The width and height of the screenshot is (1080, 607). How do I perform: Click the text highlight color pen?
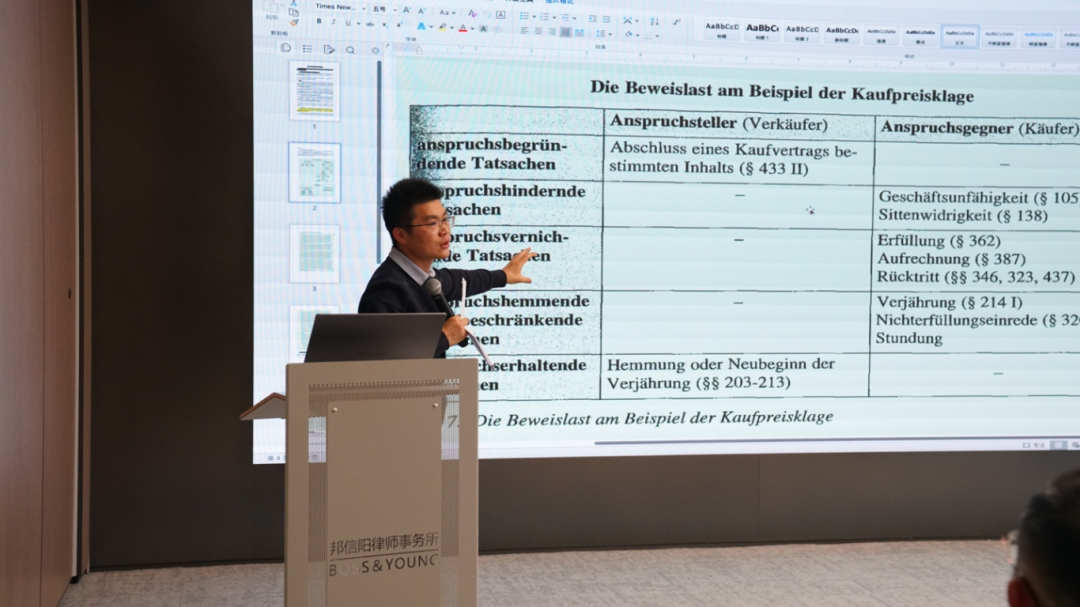point(442,27)
